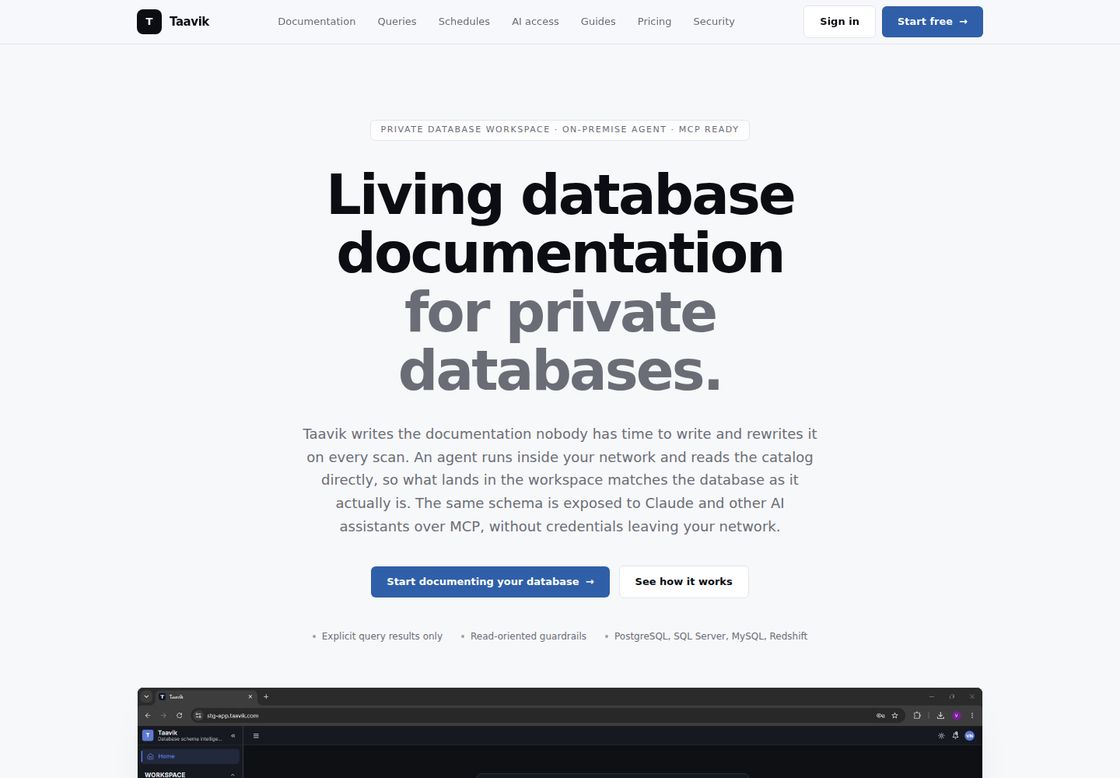This screenshot has height=778, width=1120.
Task: Click the password key icon in preview address bar
Action: (880, 715)
